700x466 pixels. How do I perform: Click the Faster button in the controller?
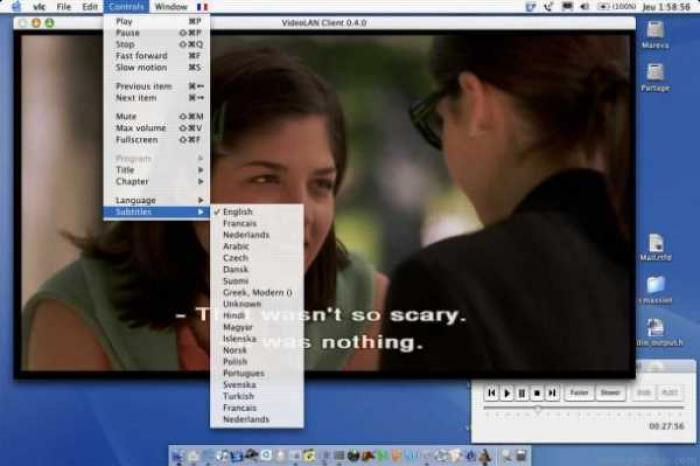579,393
